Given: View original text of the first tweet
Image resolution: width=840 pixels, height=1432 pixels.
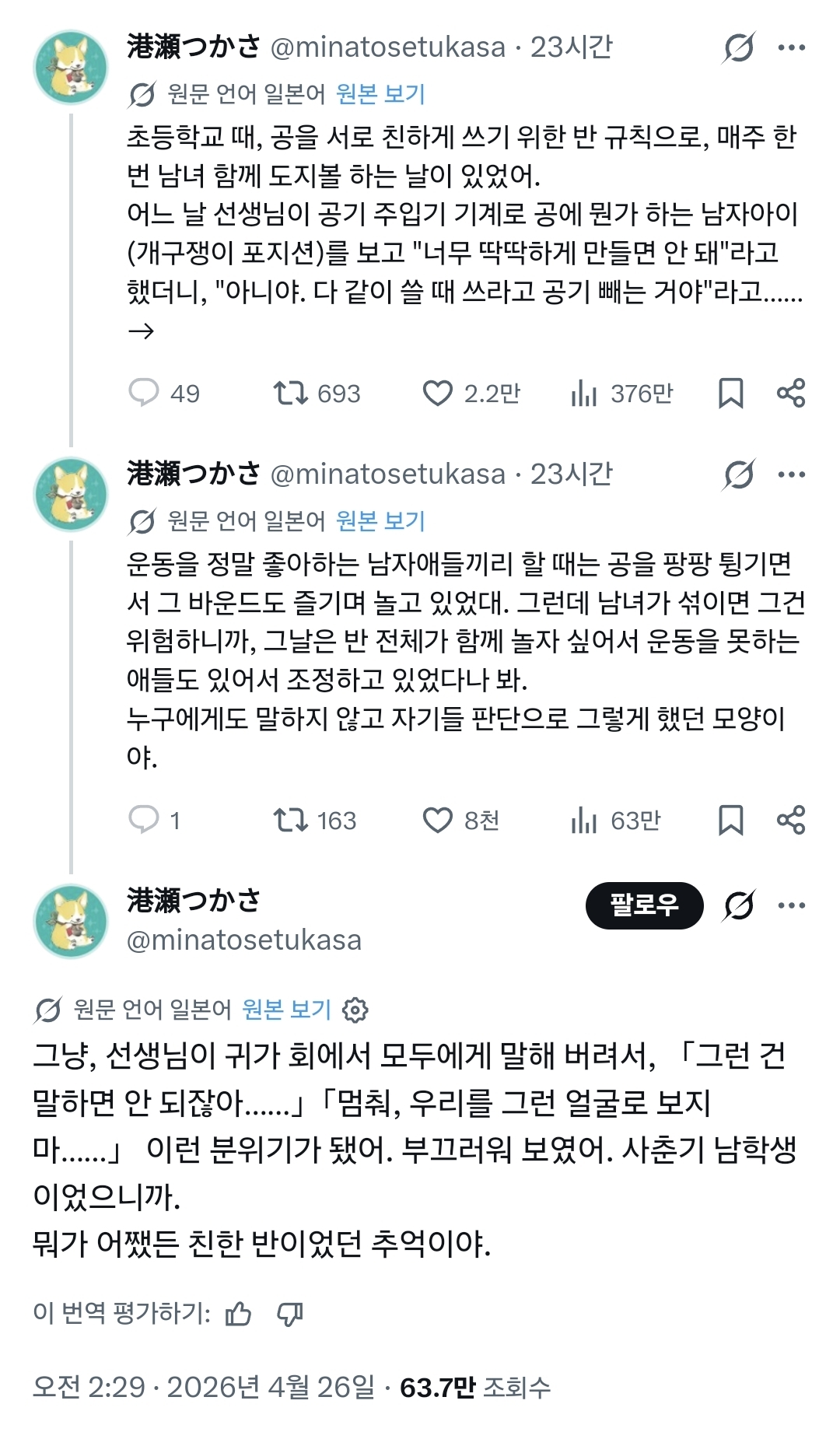Looking at the screenshot, I should [x=380, y=94].
